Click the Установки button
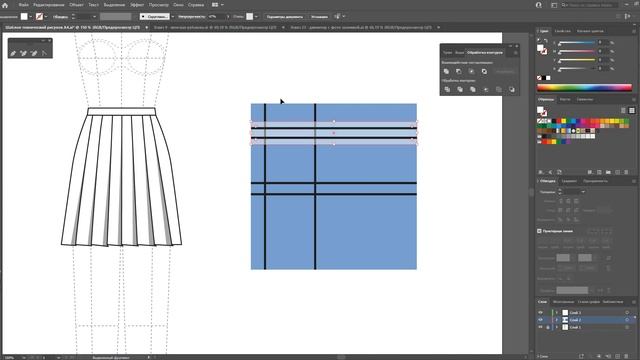Image resolution: width=640 pixels, height=360 pixels. tap(319, 17)
